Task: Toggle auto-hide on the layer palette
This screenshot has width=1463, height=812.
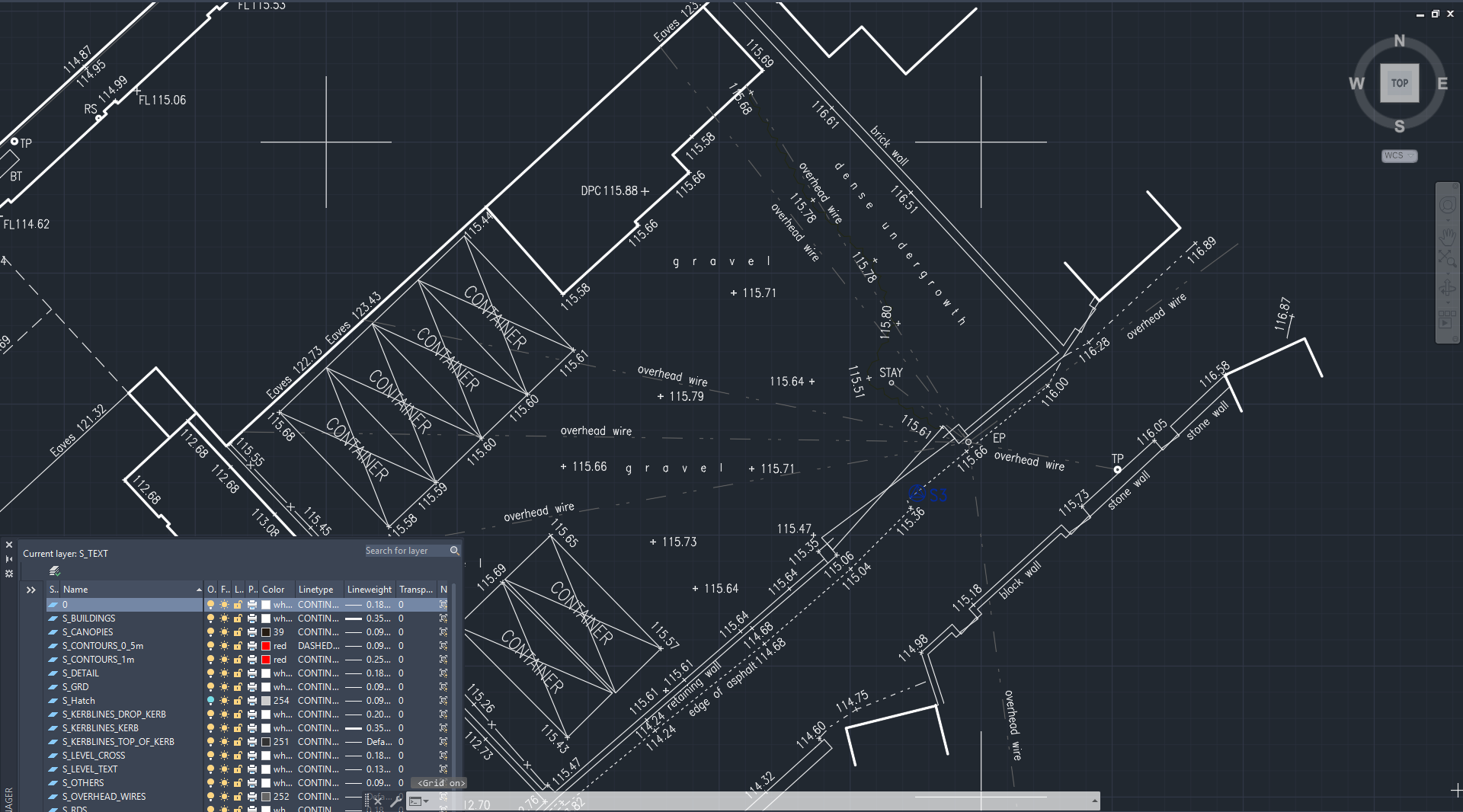Action: 9,559
